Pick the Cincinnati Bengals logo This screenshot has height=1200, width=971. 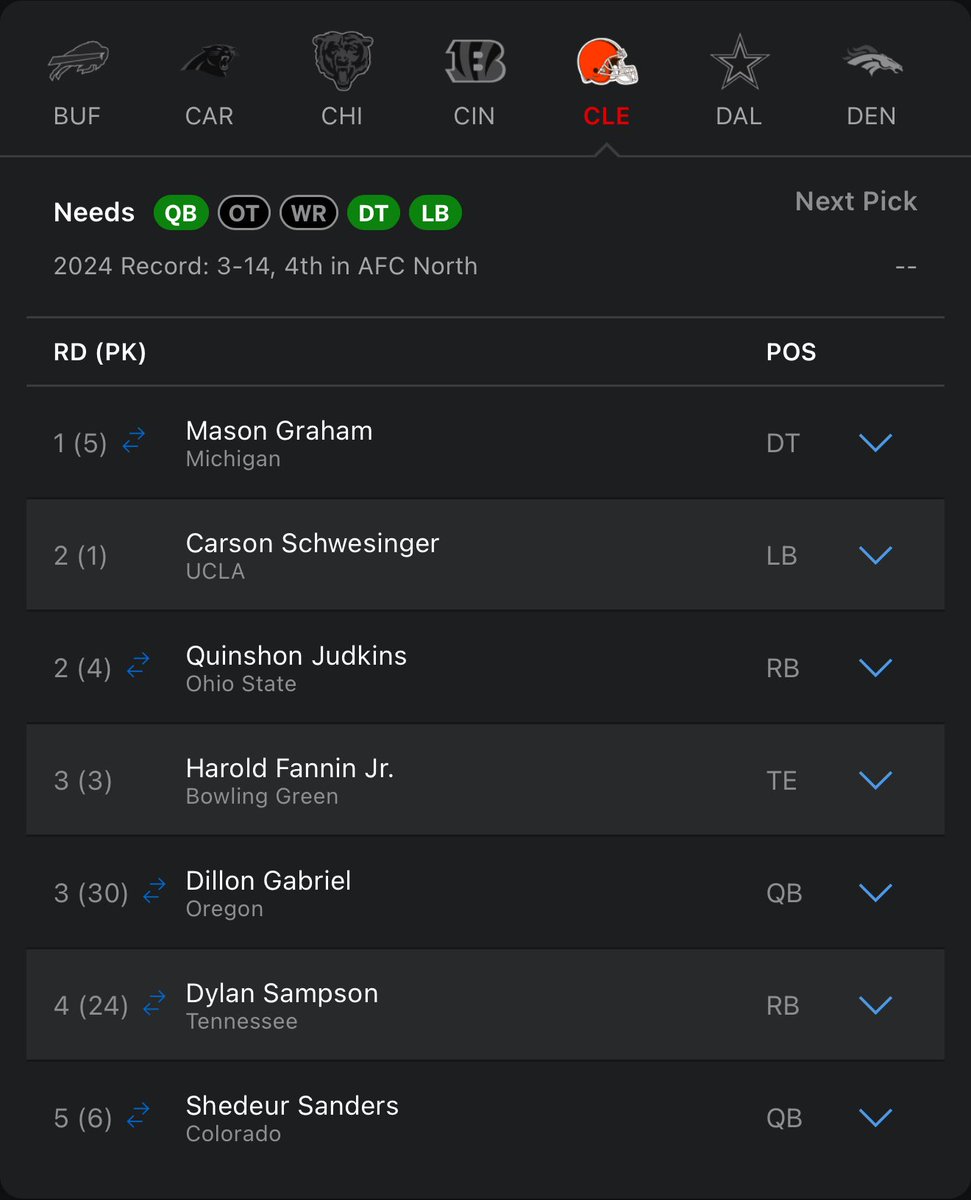point(474,62)
